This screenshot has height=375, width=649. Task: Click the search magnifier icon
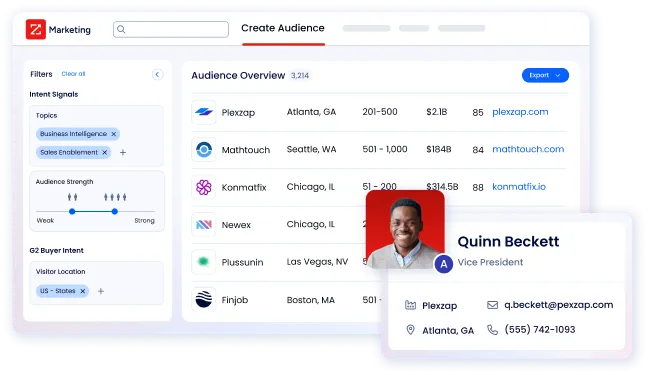(121, 29)
